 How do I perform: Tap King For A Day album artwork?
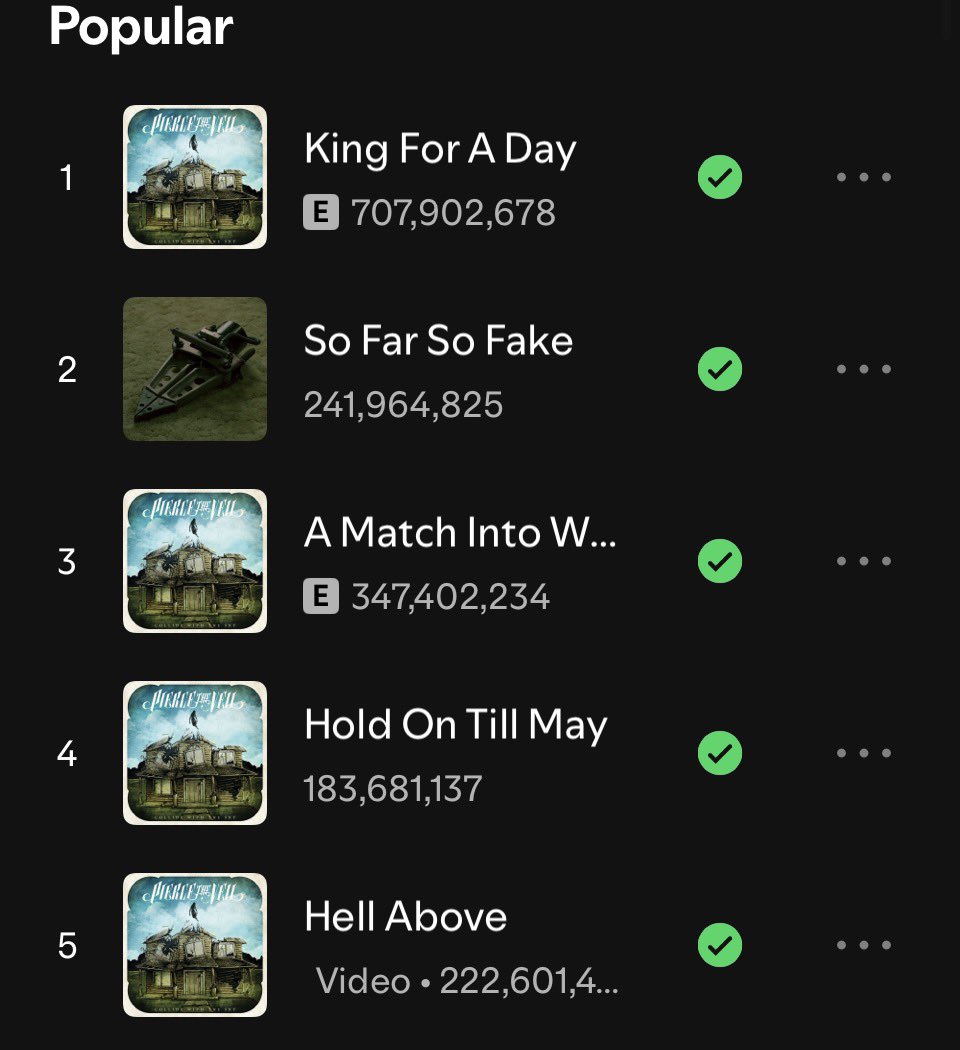click(195, 177)
